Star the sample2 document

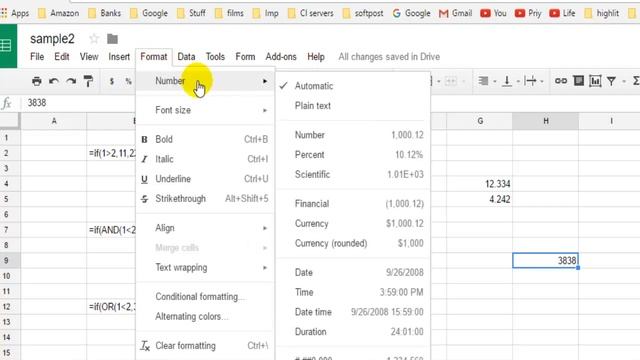(94, 39)
